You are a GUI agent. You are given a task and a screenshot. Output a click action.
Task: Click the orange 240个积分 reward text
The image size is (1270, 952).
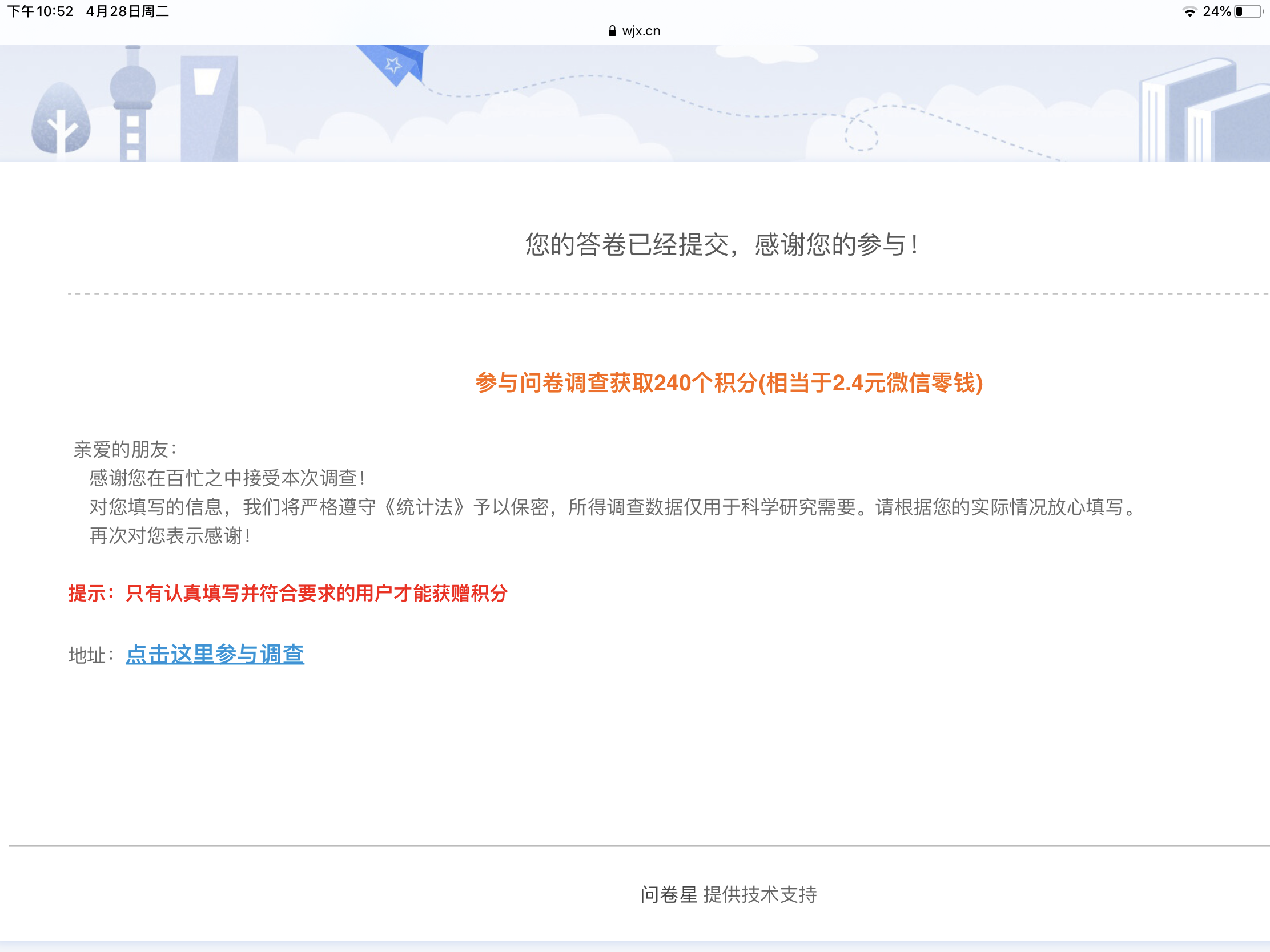(729, 383)
